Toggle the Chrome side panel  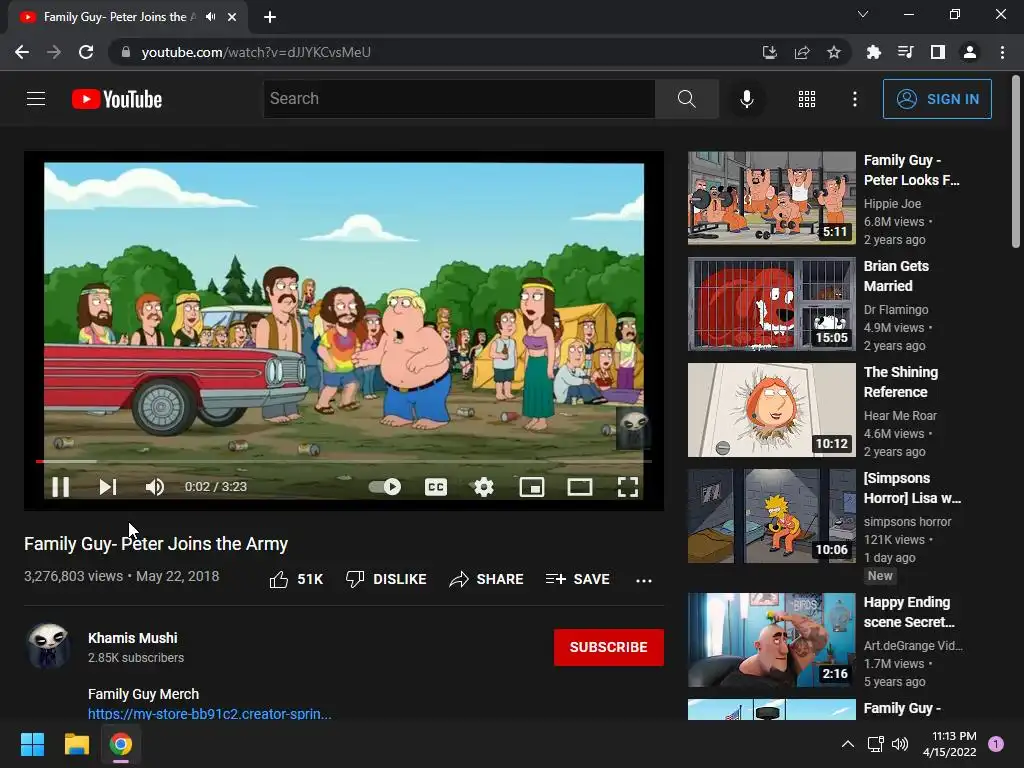(x=938, y=52)
